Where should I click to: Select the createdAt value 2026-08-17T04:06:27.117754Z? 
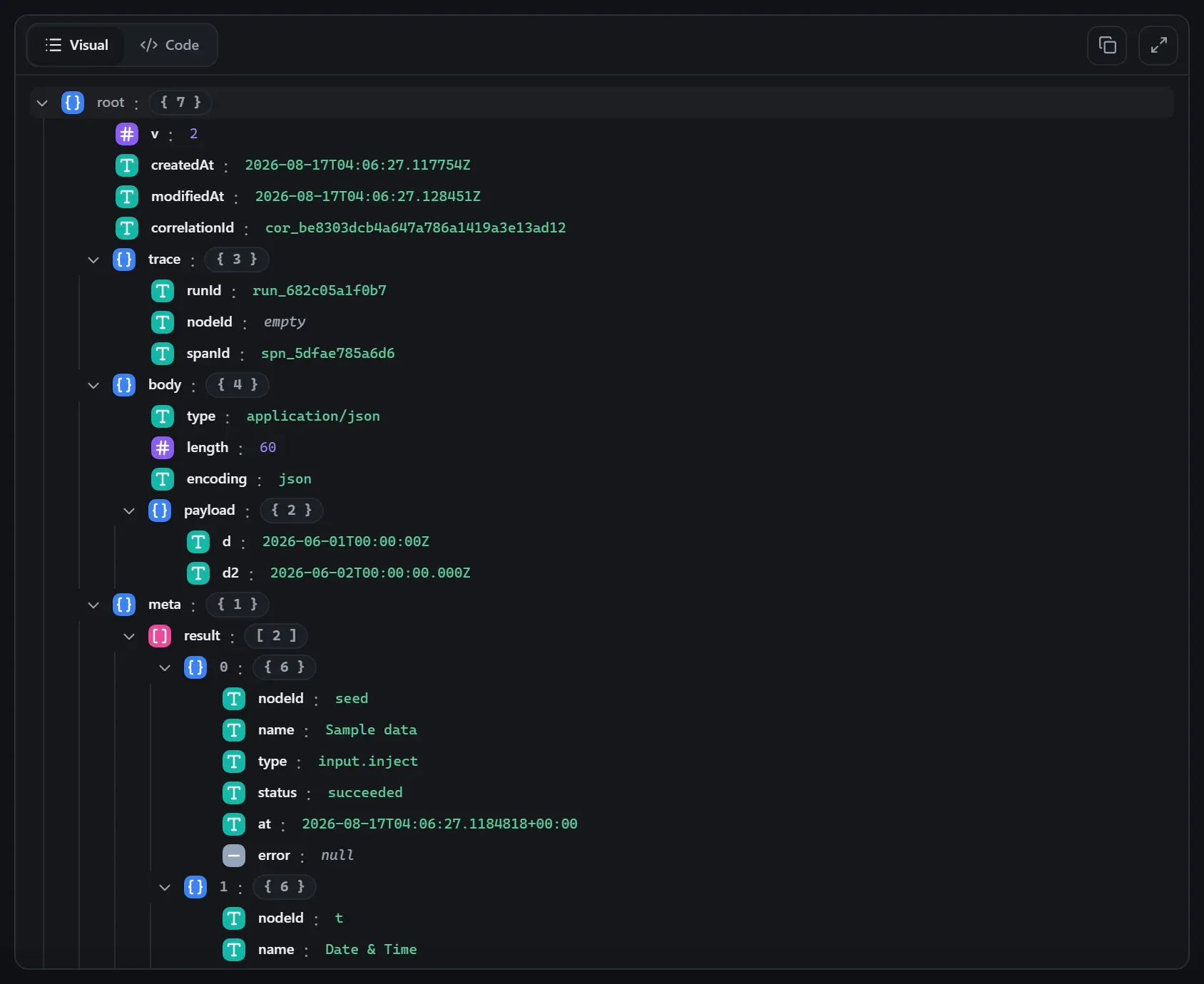[357, 165]
